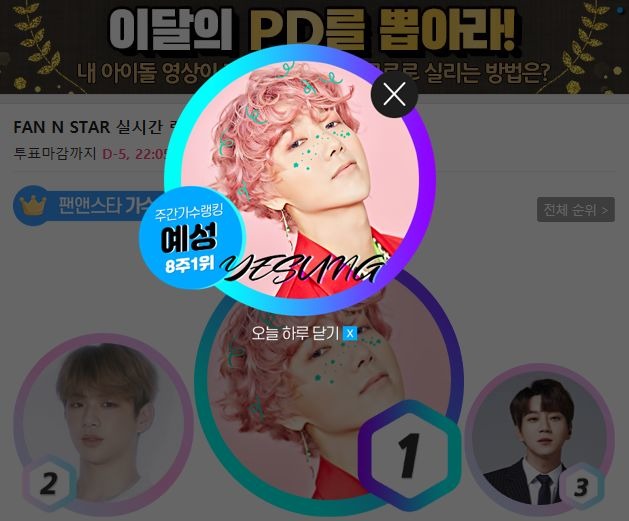Open the 전체 순위 full ranking button
This screenshot has height=521, width=629.
576,209
